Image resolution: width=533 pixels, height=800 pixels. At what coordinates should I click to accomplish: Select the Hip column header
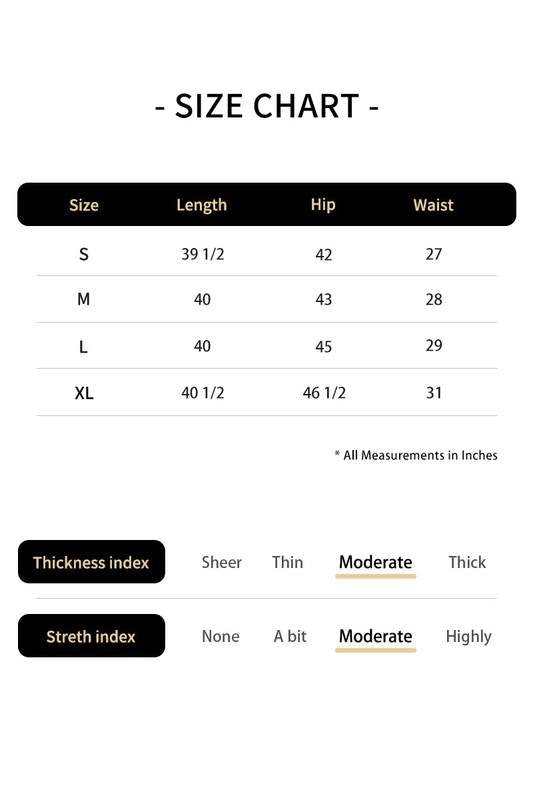coord(323,205)
